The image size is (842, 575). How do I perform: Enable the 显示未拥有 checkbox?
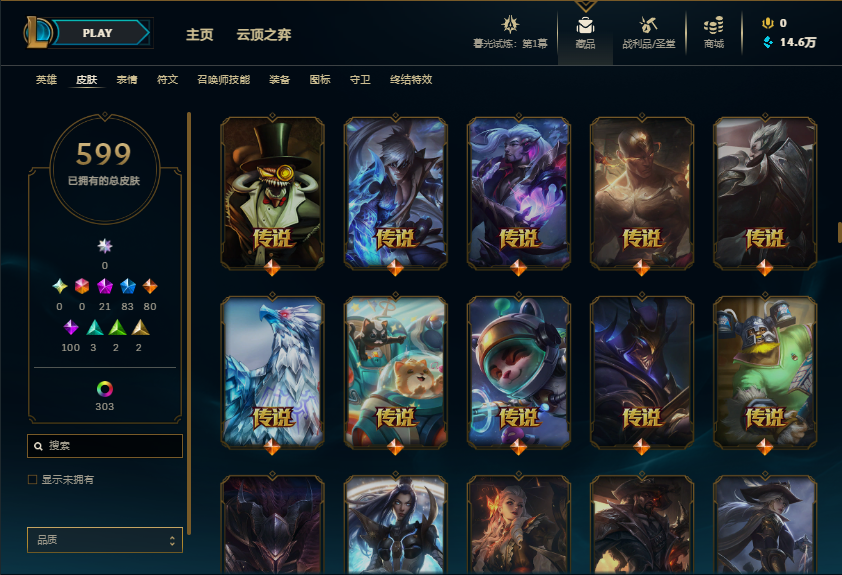[x=32, y=479]
